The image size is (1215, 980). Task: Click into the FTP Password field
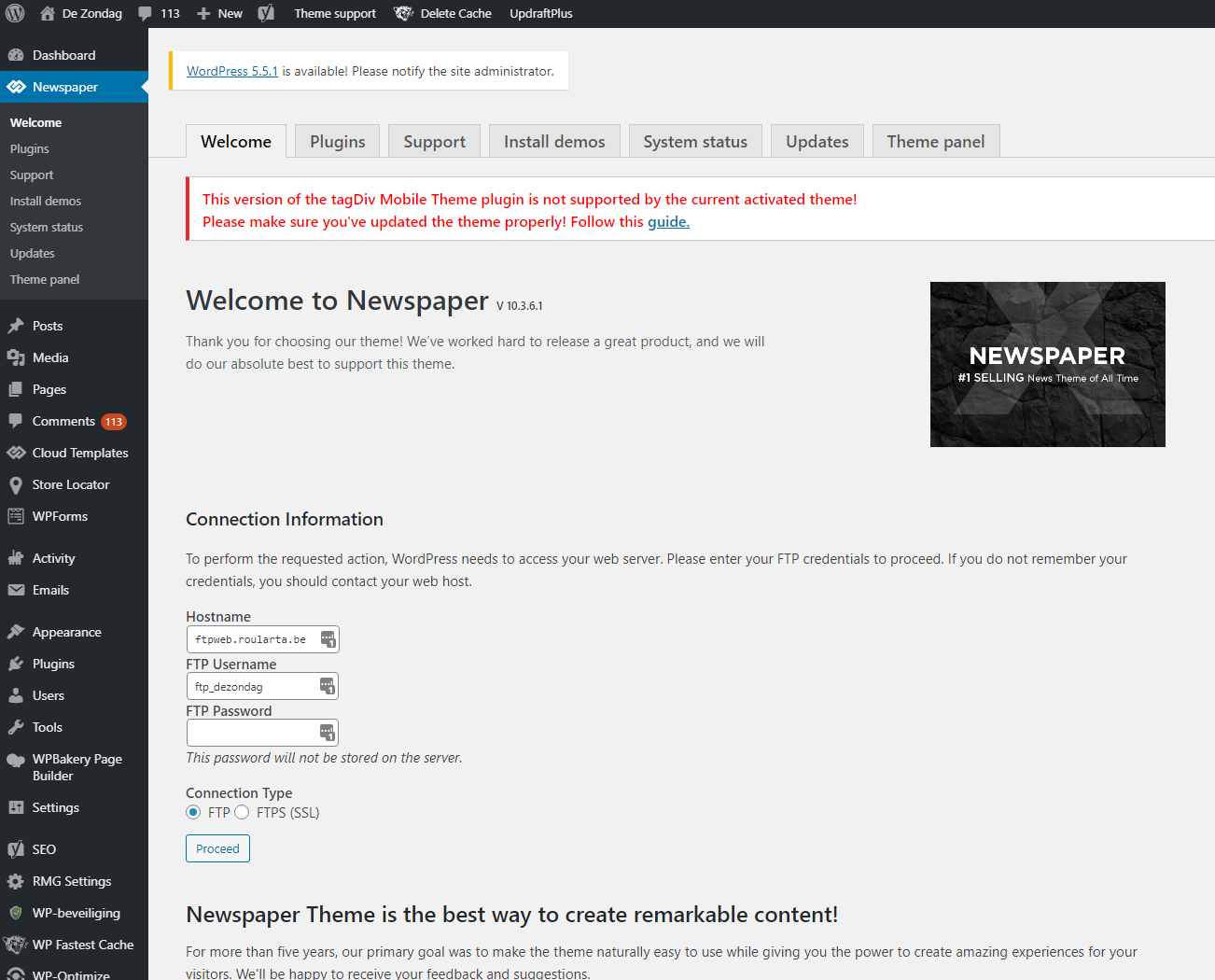coord(262,733)
